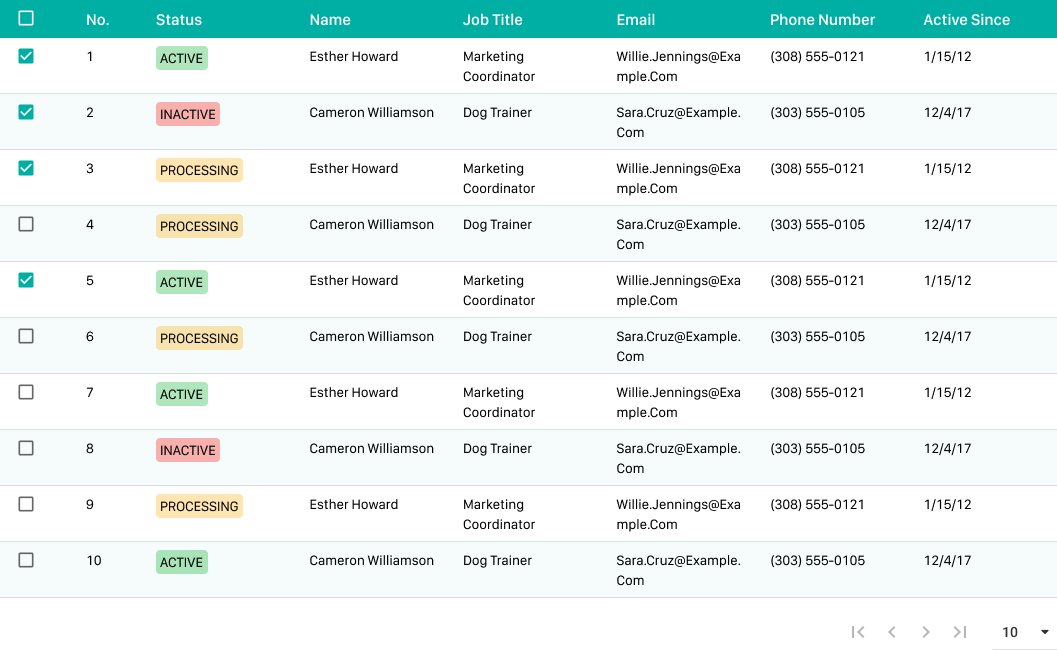This screenshot has height=650, width=1057.
Task: Select the name Esther Howard in row 3
Action: [x=354, y=169]
